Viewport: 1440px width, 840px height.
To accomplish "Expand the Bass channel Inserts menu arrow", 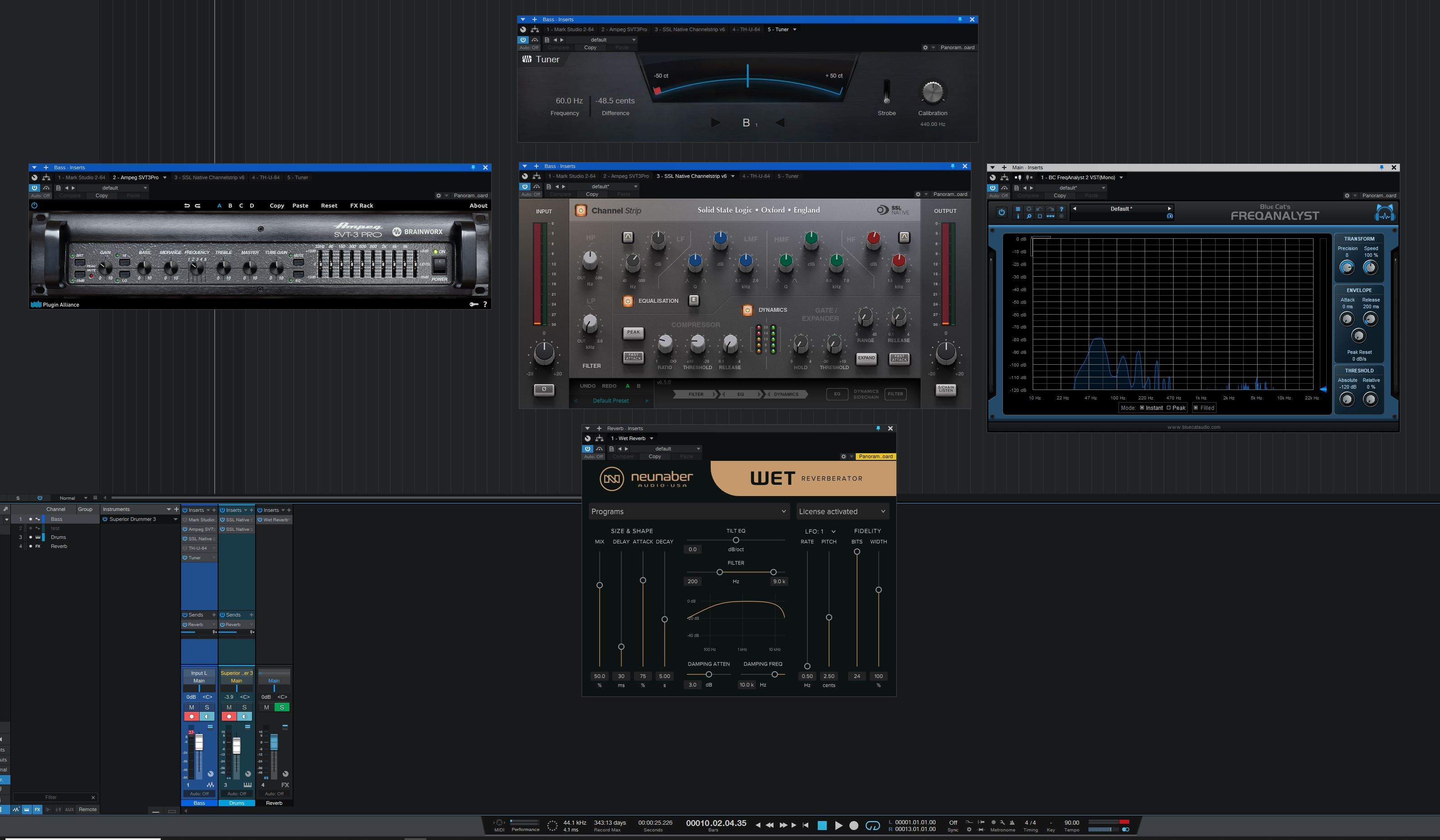I will coord(207,510).
